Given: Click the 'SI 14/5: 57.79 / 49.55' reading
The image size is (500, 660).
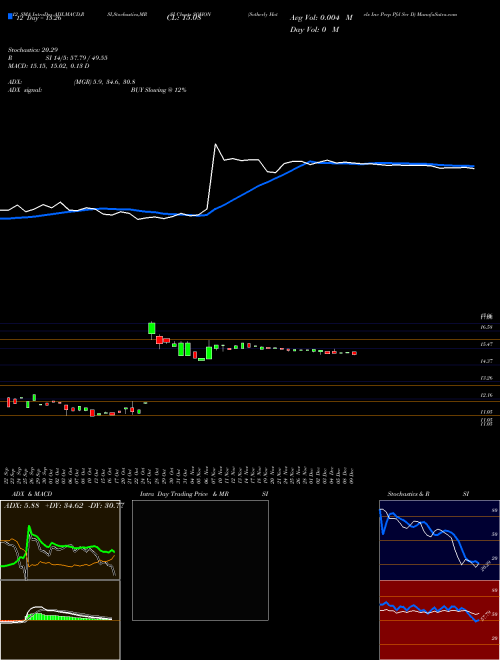Looking at the screenshot, I should [x=77, y=58].
